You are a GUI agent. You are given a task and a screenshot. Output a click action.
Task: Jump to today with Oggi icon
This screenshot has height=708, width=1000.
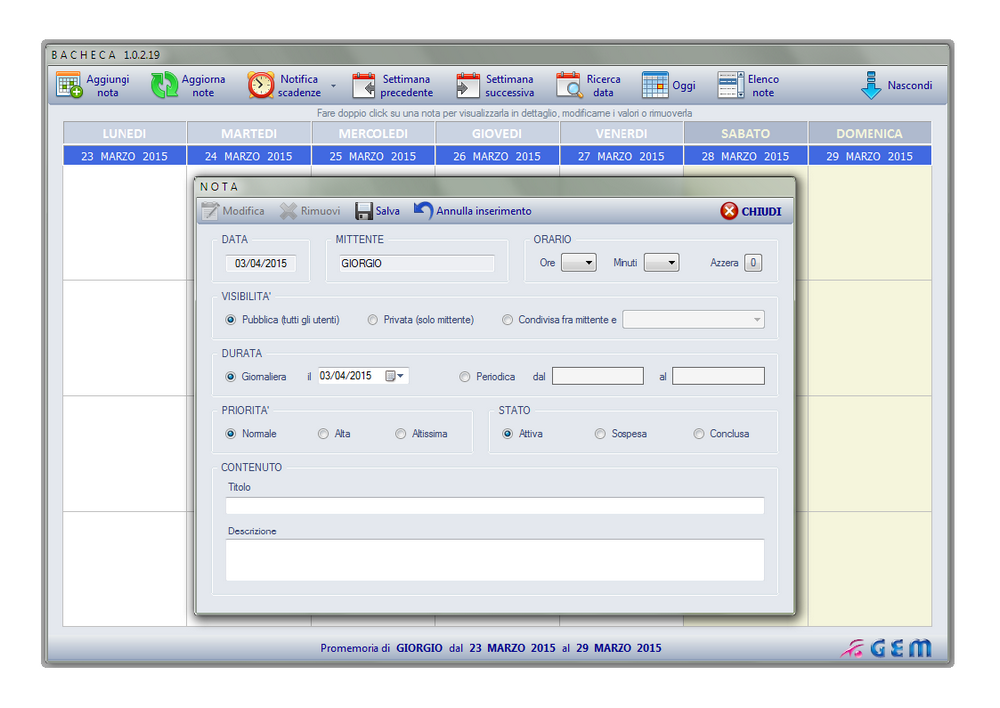tap(655, 86)
